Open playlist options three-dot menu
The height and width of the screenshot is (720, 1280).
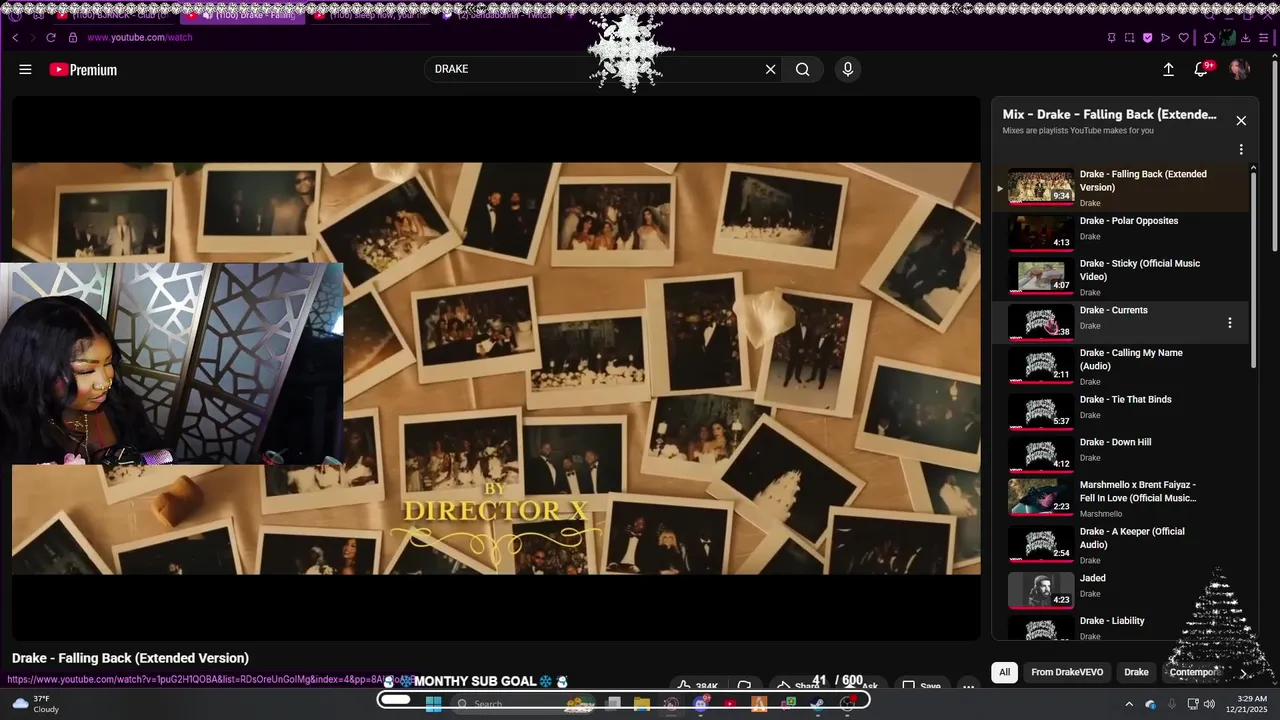point(1241,149)
